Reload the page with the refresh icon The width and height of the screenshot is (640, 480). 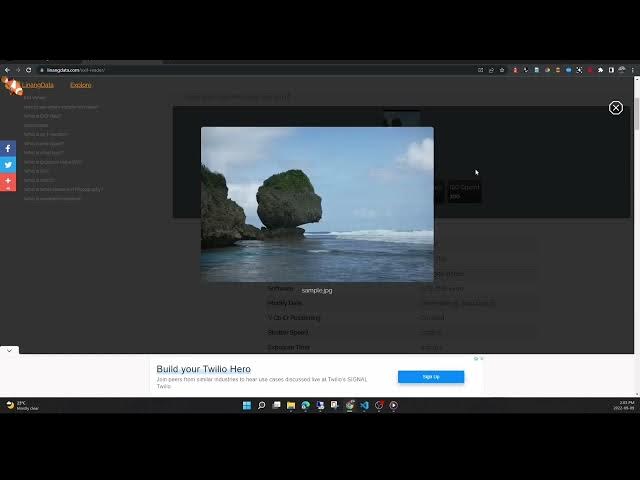29,70
